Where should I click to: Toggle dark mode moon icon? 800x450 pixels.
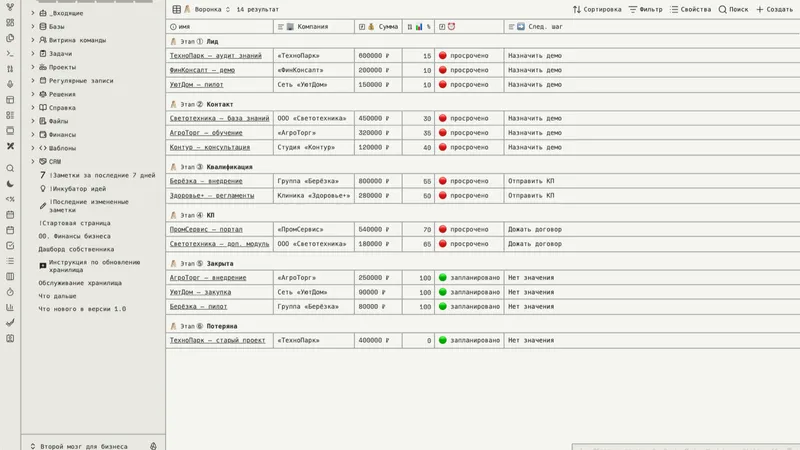coord(10,184)
